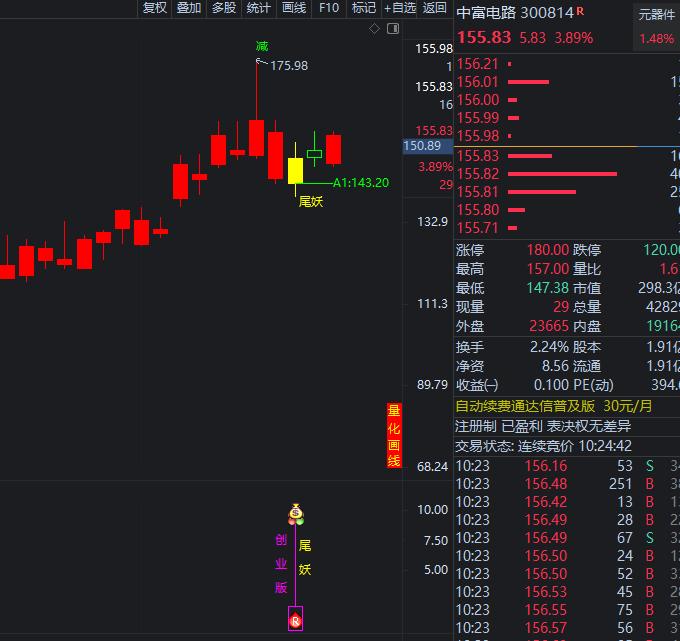
Task: Click the 交易状态: 连续竞价 line
Action: (x=543, y=446)
